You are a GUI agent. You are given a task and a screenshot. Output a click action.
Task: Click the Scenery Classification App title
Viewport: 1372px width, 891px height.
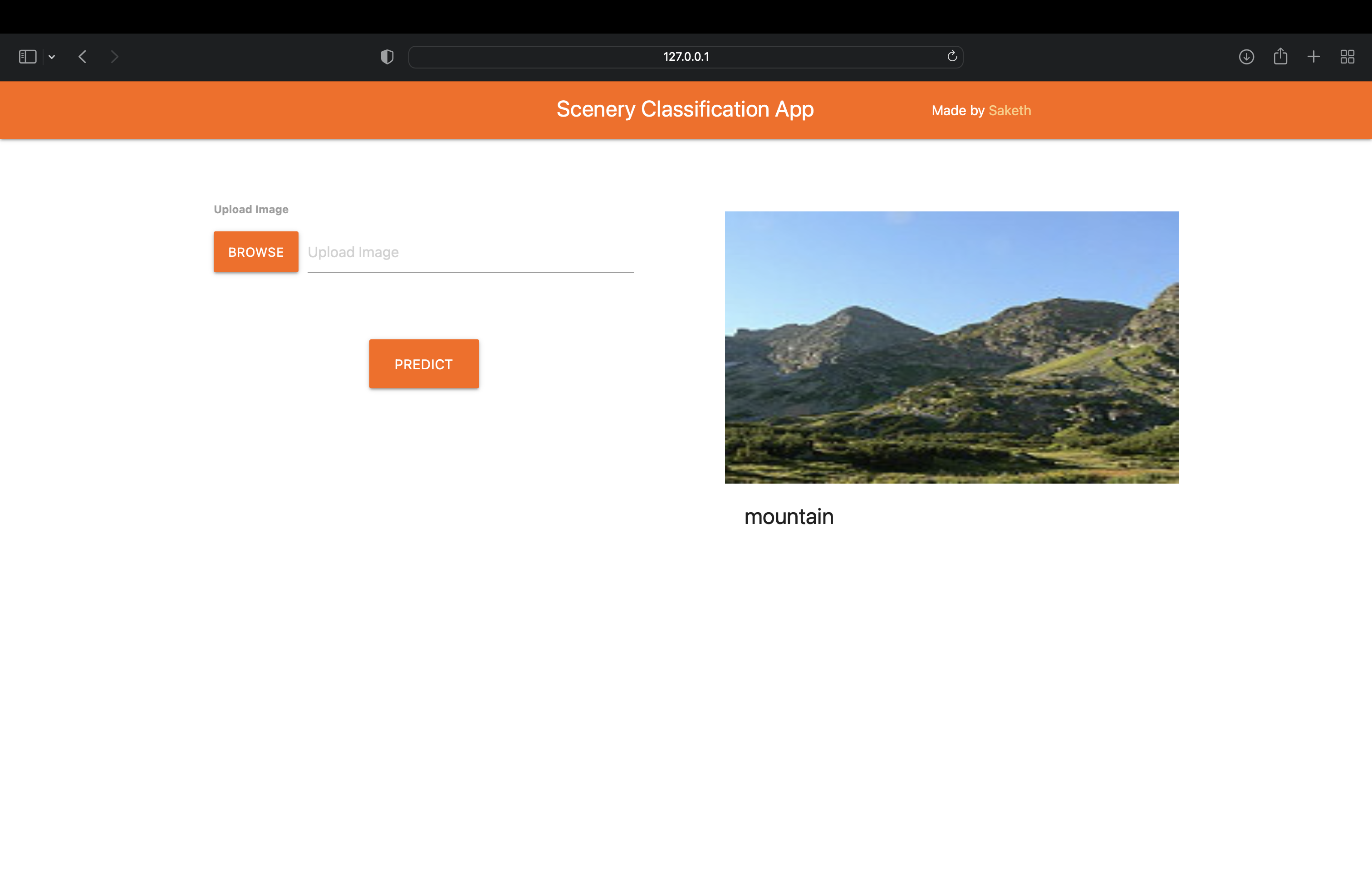click(x=685, y=109)
